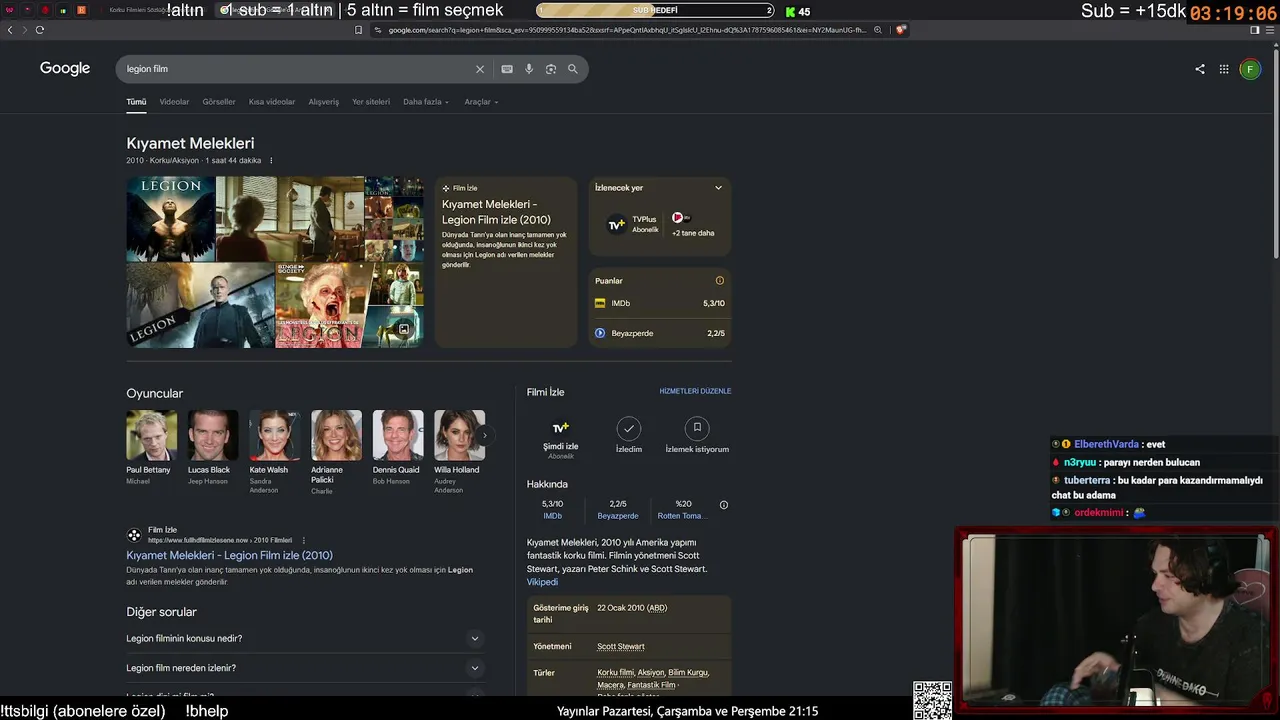View Willa Holland cast photo

460,435
